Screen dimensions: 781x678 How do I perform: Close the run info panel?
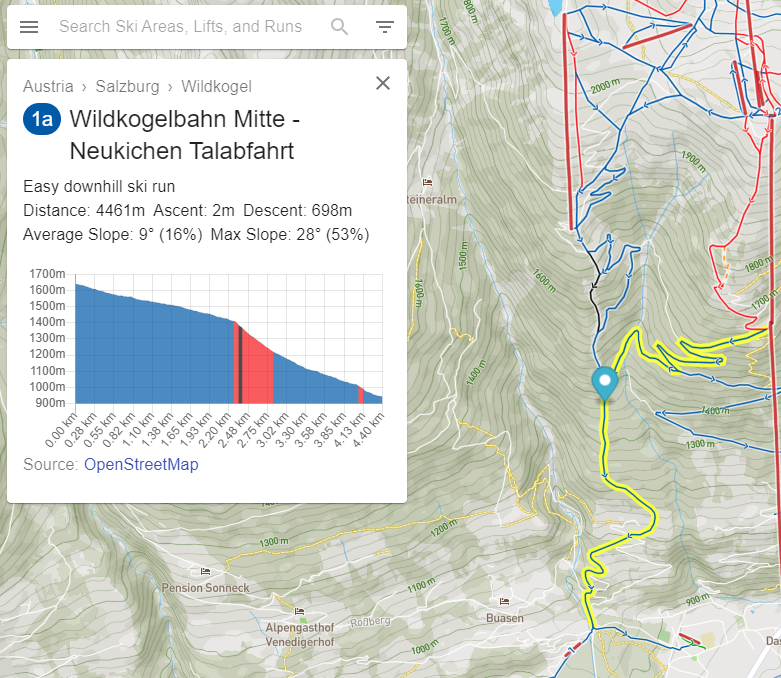click(383, 83)
